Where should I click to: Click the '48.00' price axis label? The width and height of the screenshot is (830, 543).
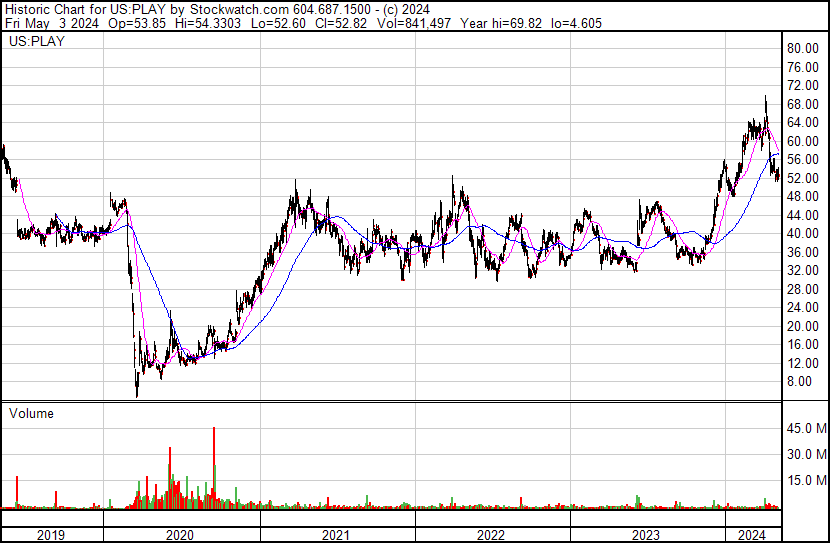[803, 196]
